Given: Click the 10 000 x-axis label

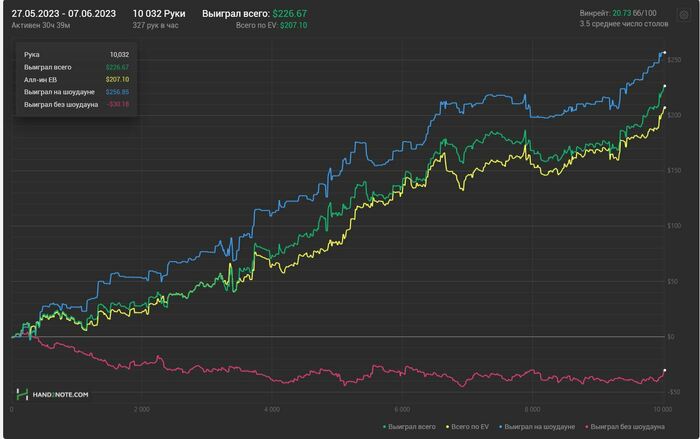Looking at the screenshot, I should pos(662,409).
